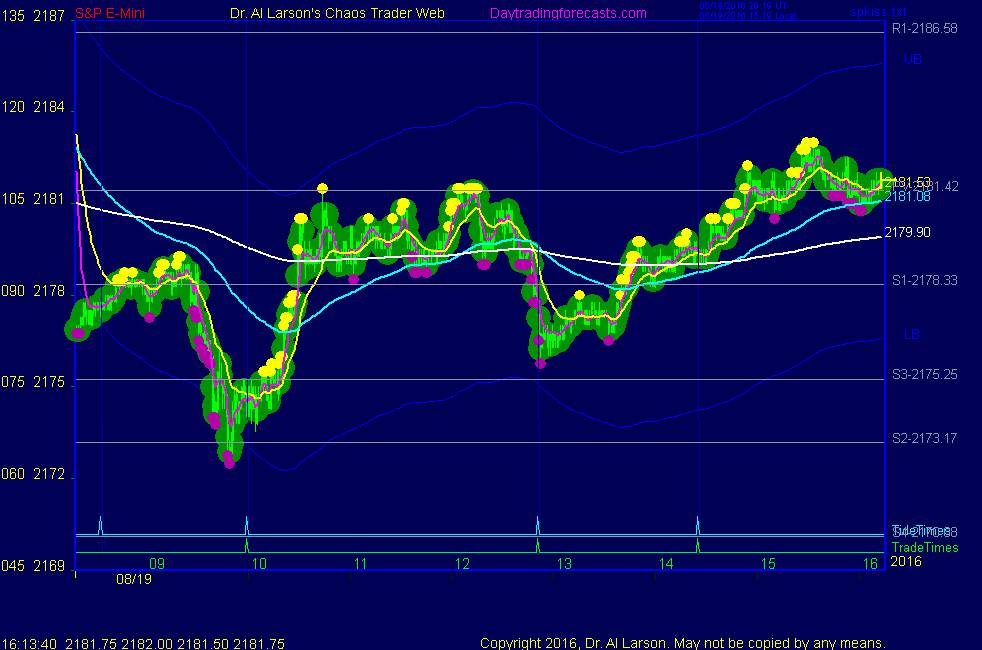Click 'Dr. Al Larson's Chaos Trader Web' heading
This screenshot has height=650, width=982.
point(337,13)
